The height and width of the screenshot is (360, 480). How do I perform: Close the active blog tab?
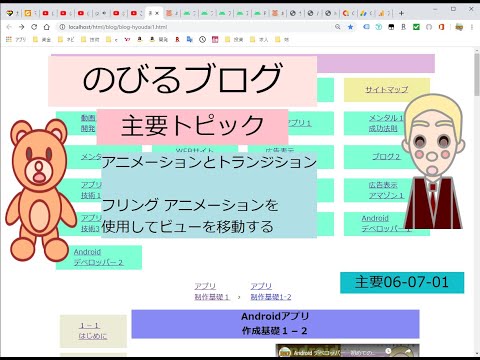(x=157, y=13)
